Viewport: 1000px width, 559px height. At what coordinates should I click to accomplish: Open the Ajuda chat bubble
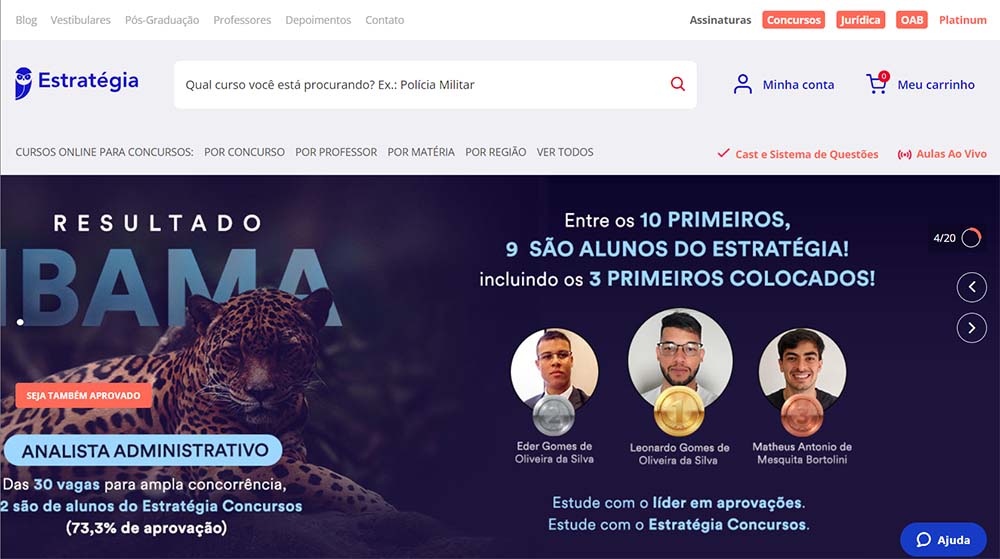(943, 540)
